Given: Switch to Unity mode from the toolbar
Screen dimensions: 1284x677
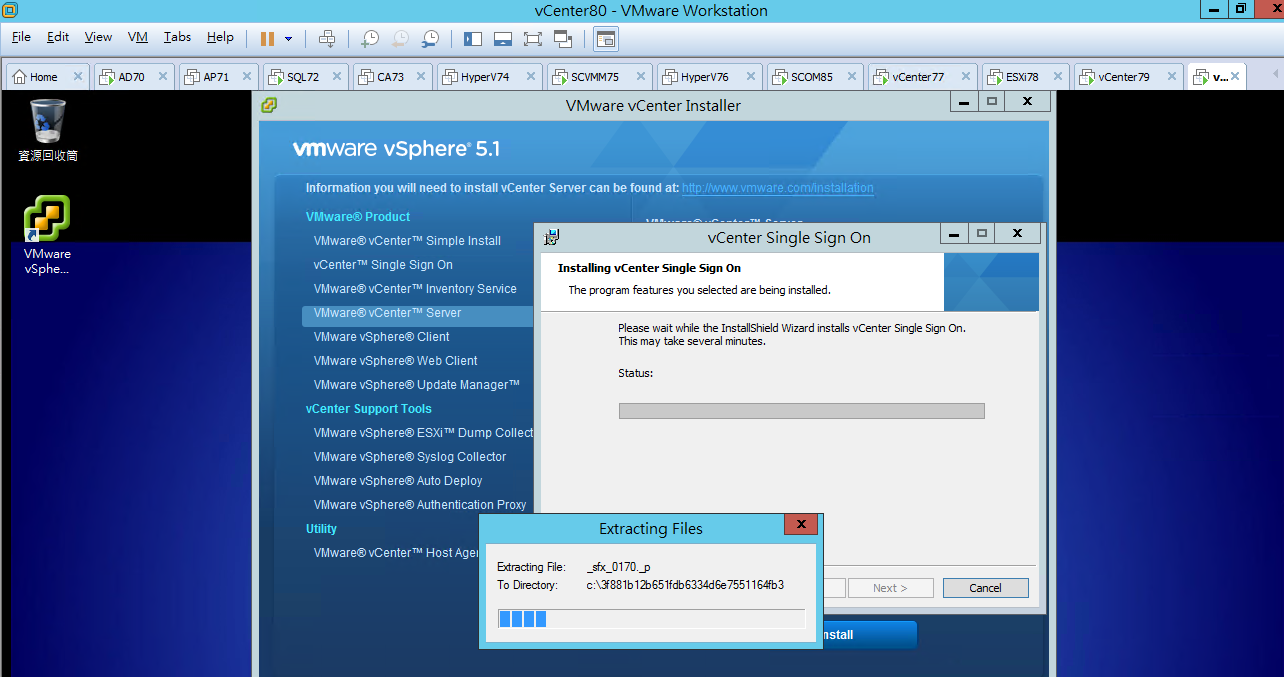Looking at the screenshot, I should (x=563, y=39).
